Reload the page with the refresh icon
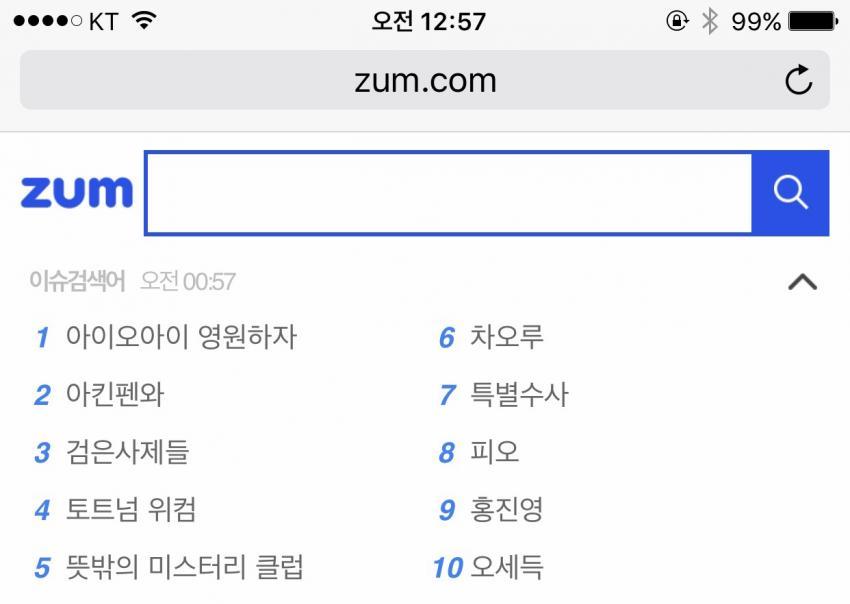Screen dimensions: 850x604 [798, 80]
